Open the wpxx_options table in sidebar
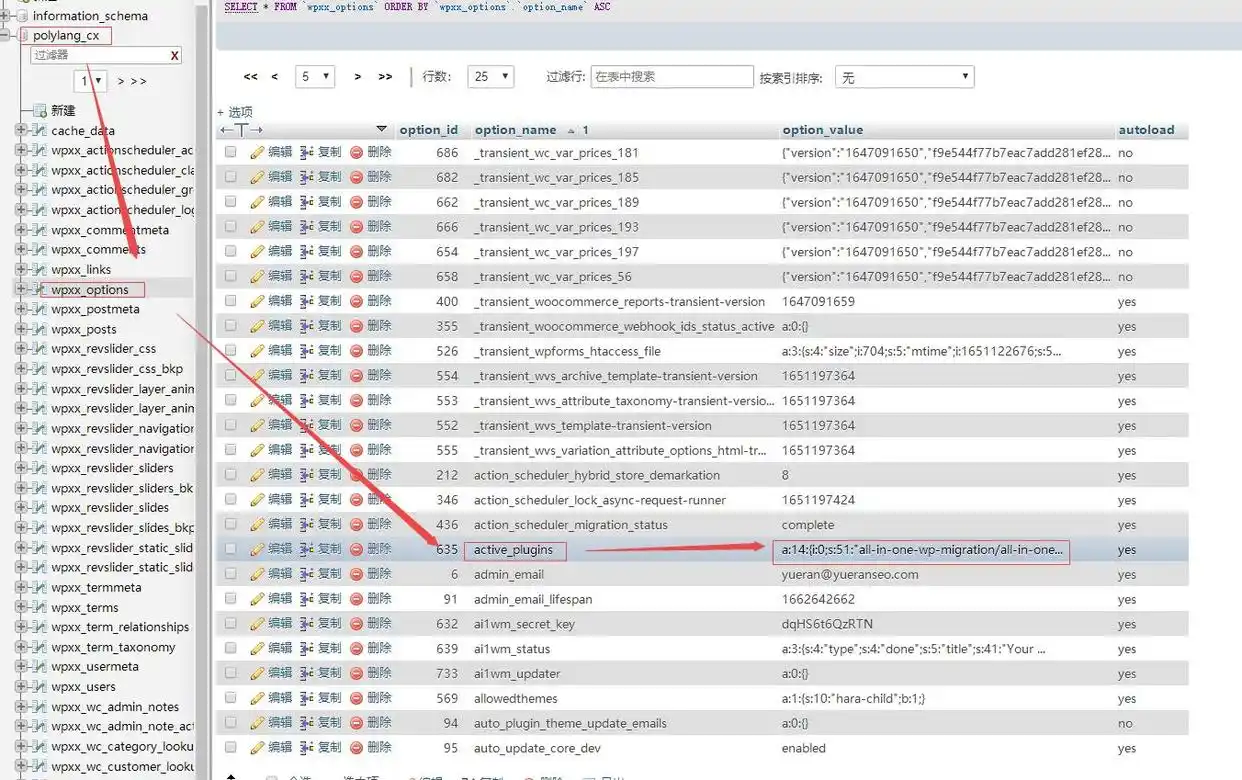Viewport: 1242px width, 780px height. tap(90, 290)
